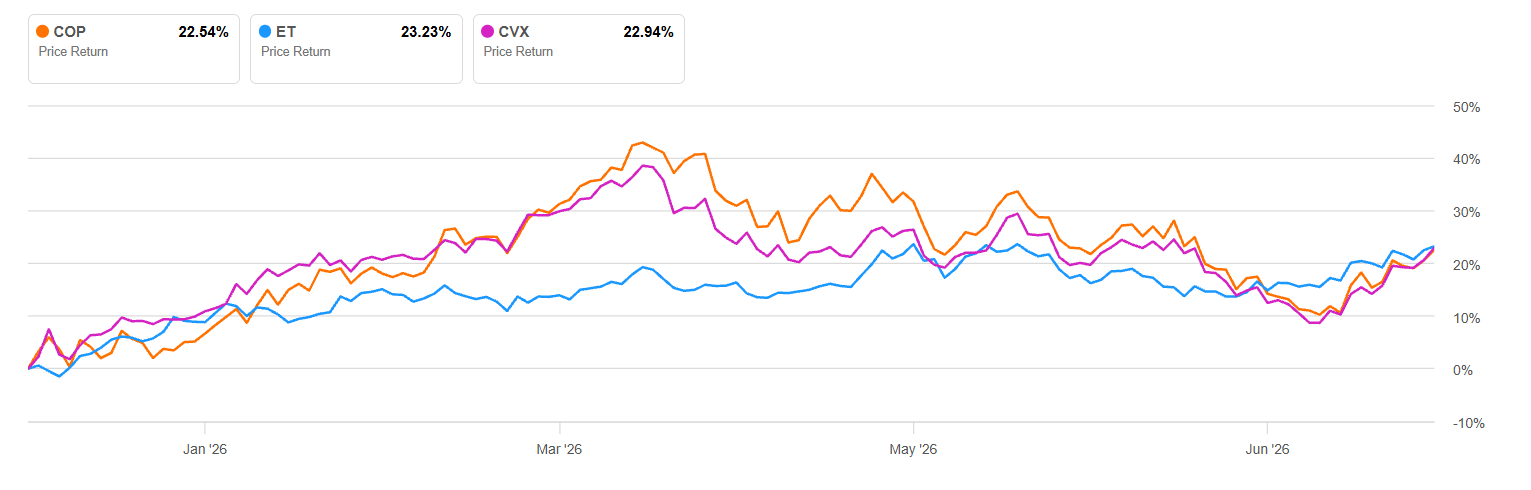Click the orange COP color dot
This screenshot has width=1531, height=490.
click(43, 32)
